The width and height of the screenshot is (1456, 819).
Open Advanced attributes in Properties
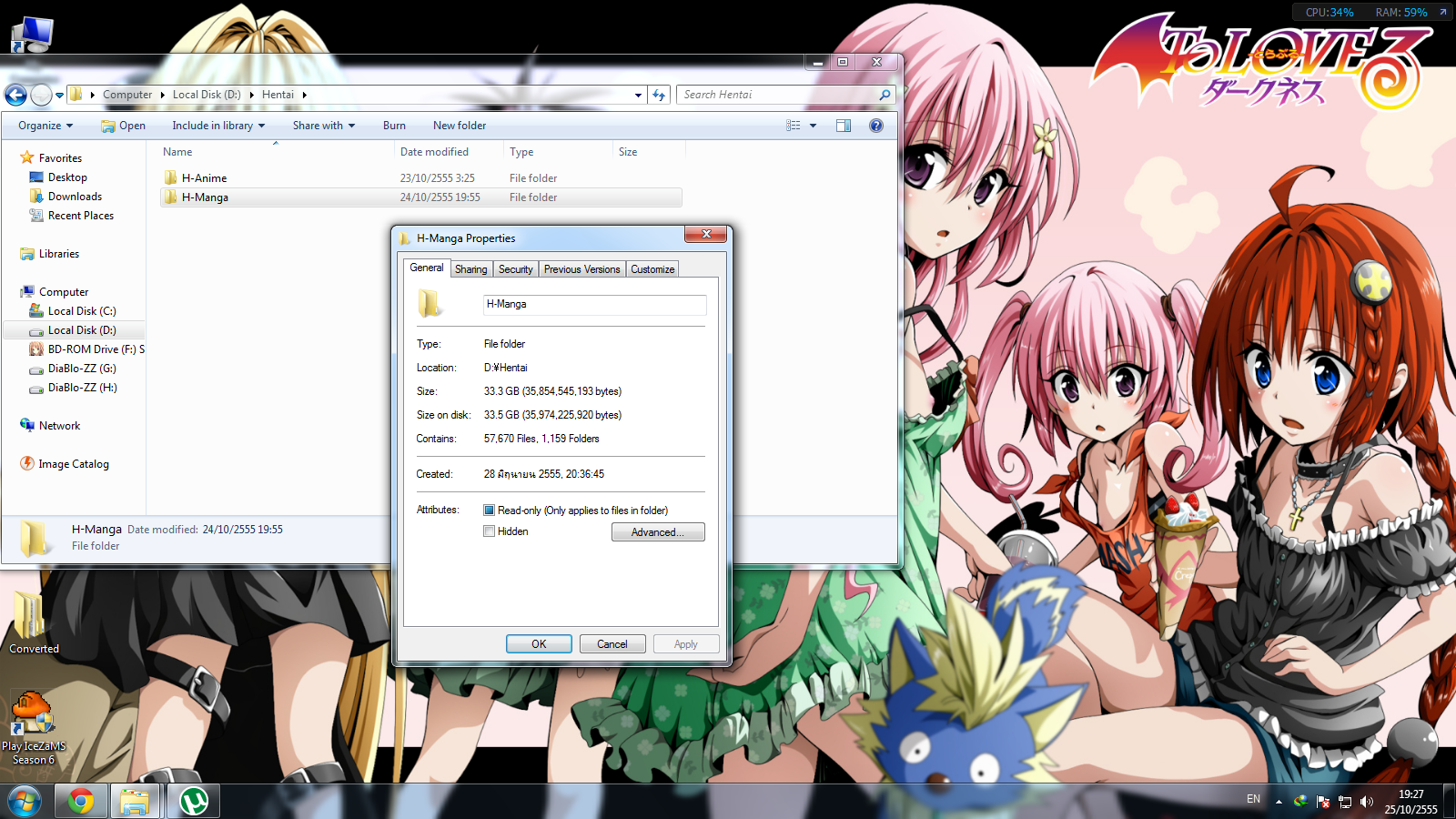[658, 532]
